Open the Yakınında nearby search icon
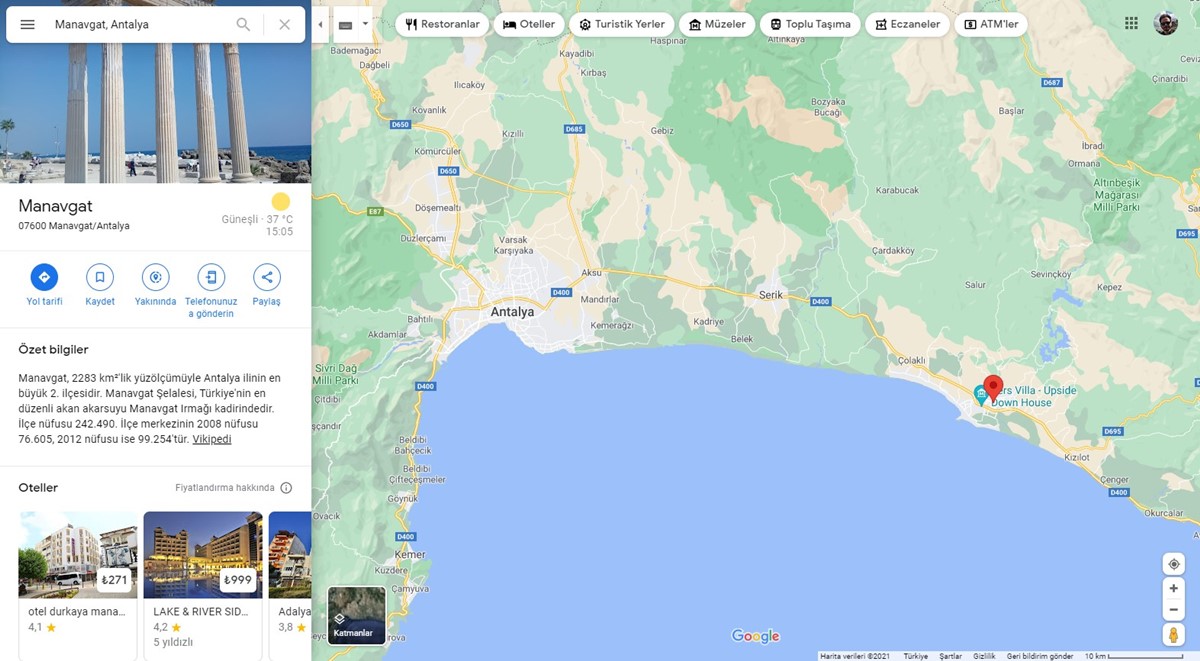This screenshot has height=661, width=1200. coord(155,277)
